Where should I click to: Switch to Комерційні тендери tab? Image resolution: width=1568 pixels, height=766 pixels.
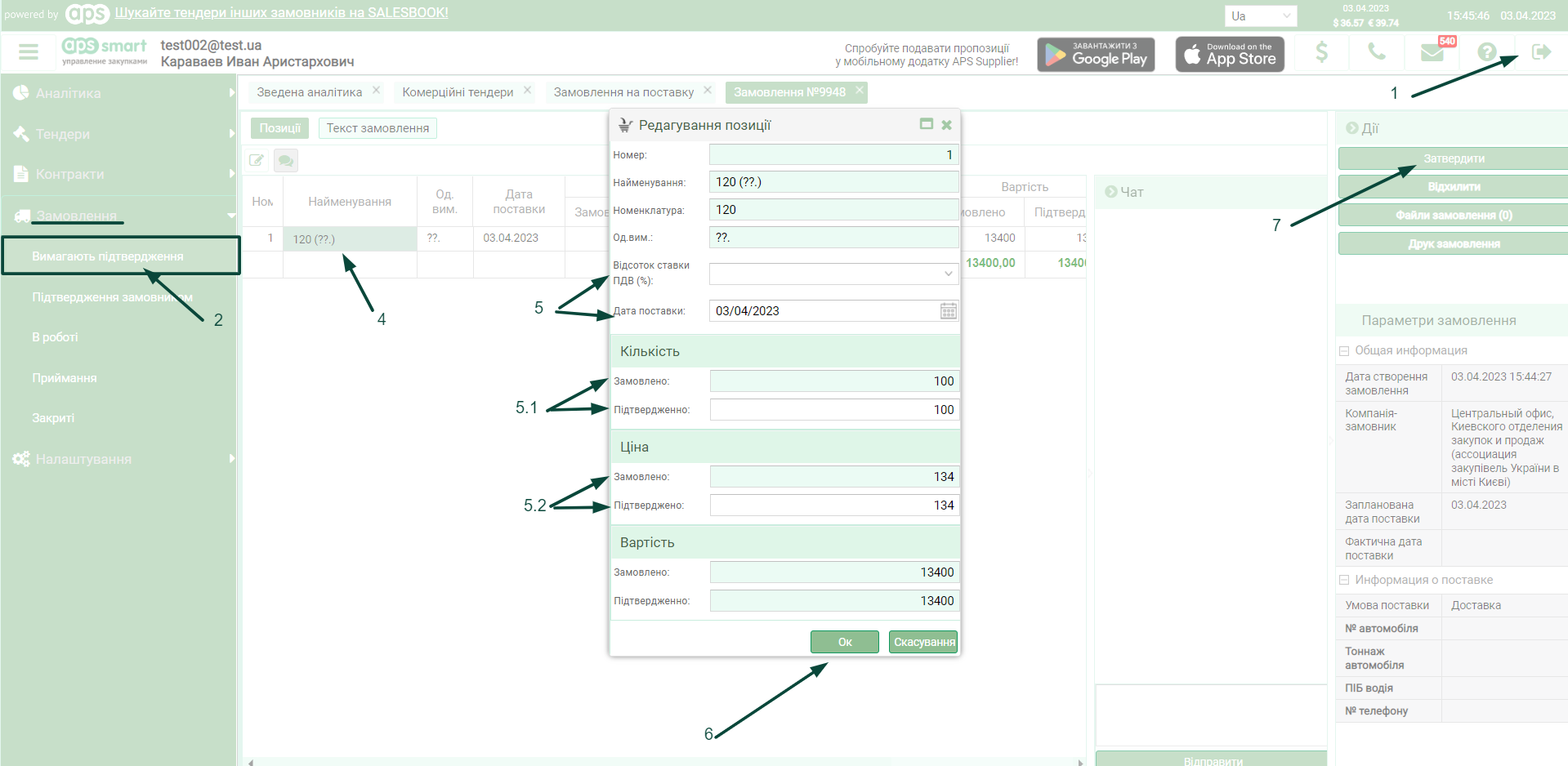[458, 92]
